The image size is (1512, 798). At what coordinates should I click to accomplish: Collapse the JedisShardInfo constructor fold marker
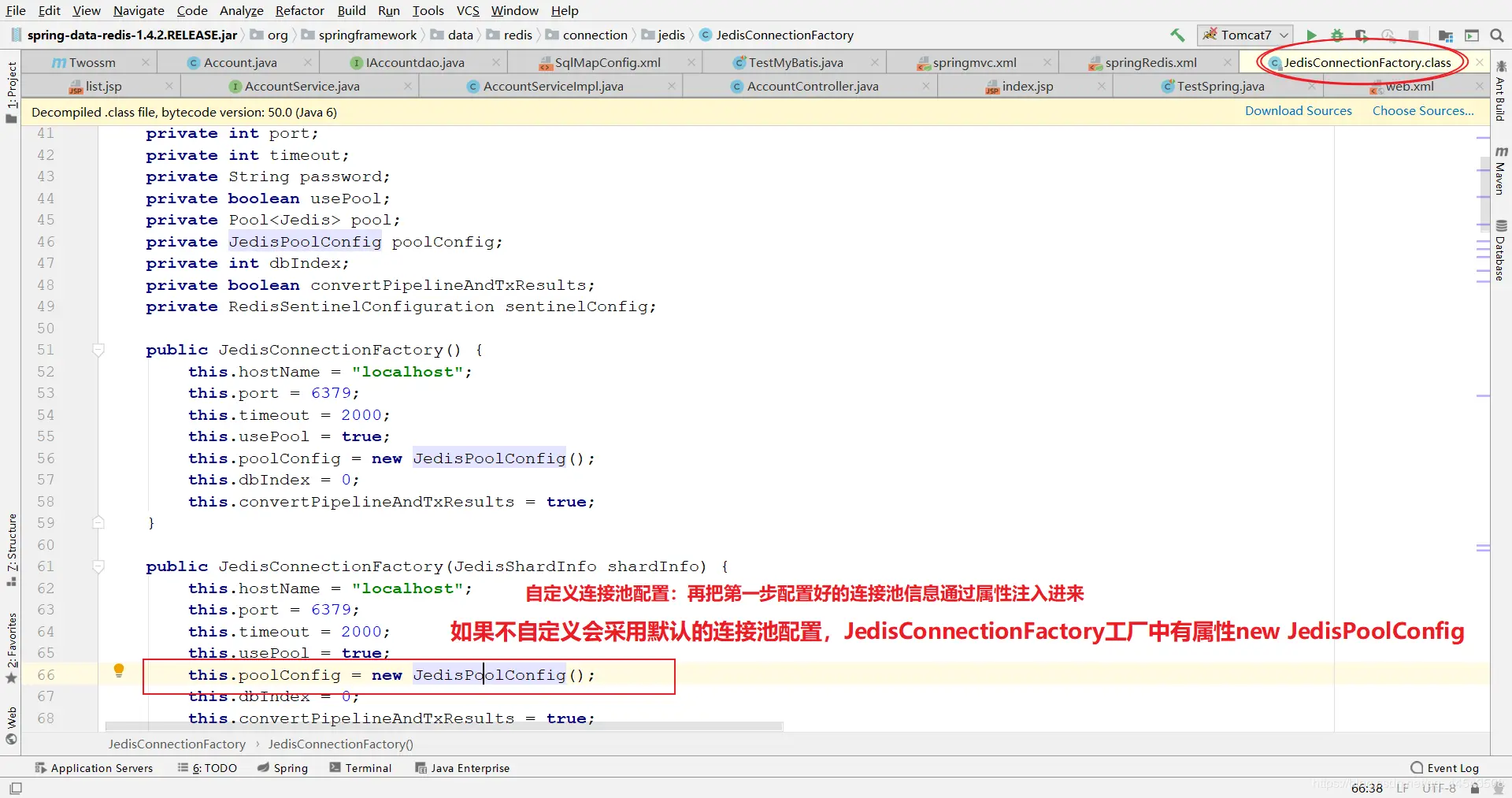tap(98, 566)
